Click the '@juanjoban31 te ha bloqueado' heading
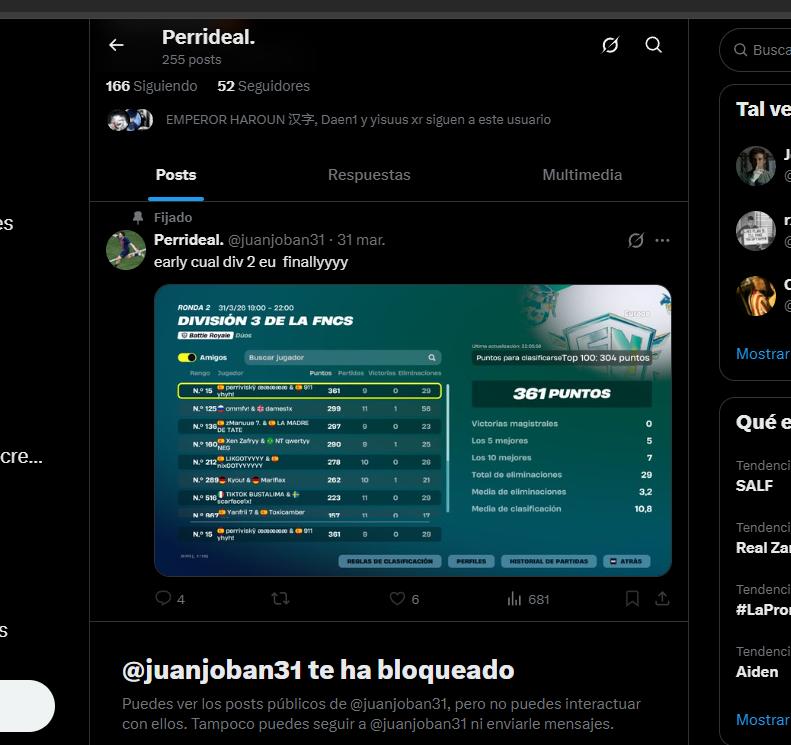The width and height of the screenshot is (791, 745). coord(318,670)
